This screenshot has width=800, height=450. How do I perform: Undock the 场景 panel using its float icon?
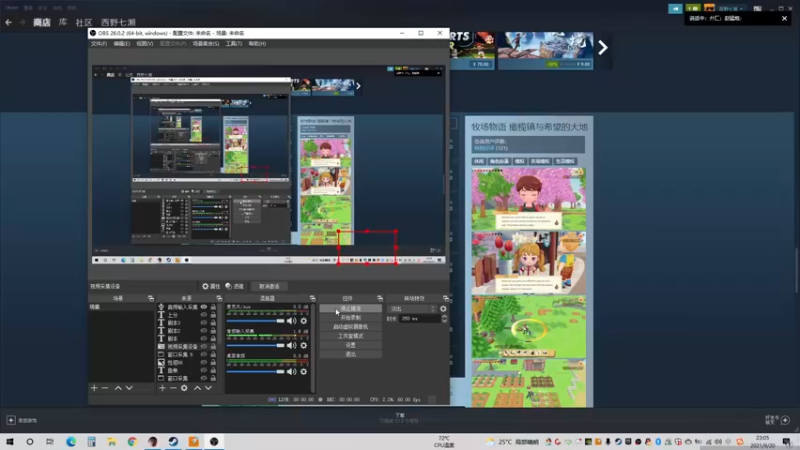pyautogui.click(x=151, y=298)
